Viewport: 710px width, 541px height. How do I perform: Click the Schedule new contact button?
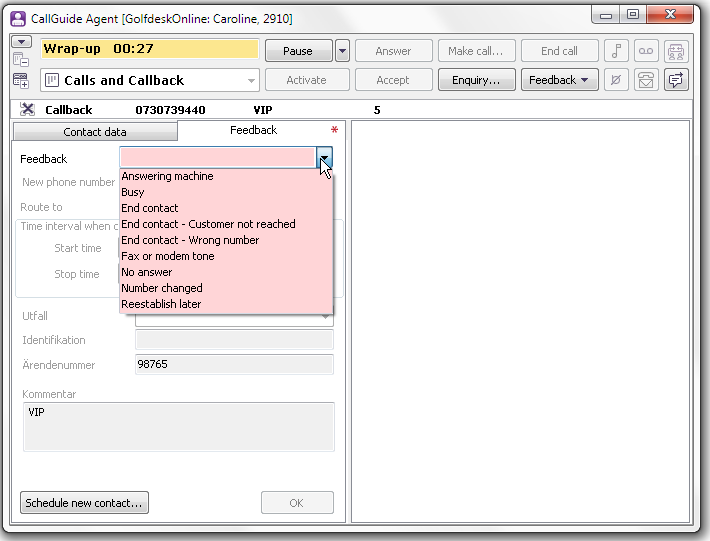(x=84, y=503)
